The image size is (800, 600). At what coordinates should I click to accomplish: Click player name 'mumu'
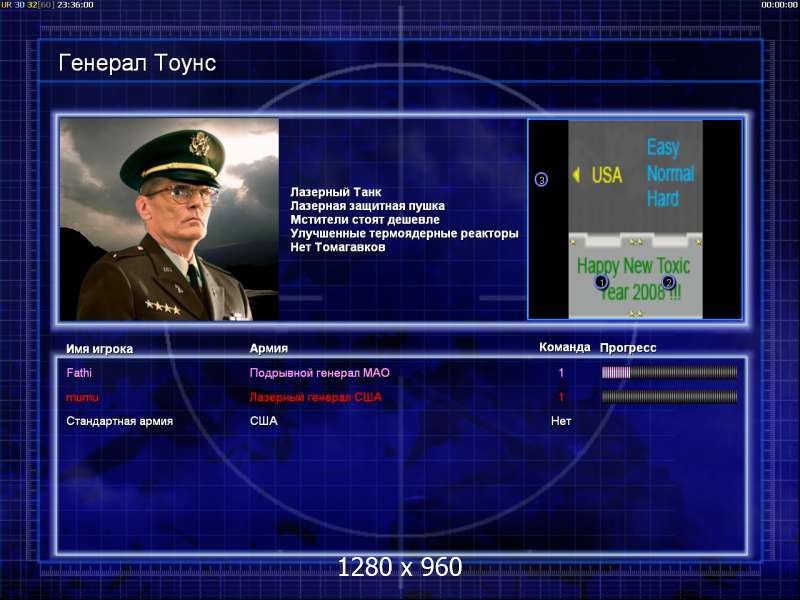82,397
